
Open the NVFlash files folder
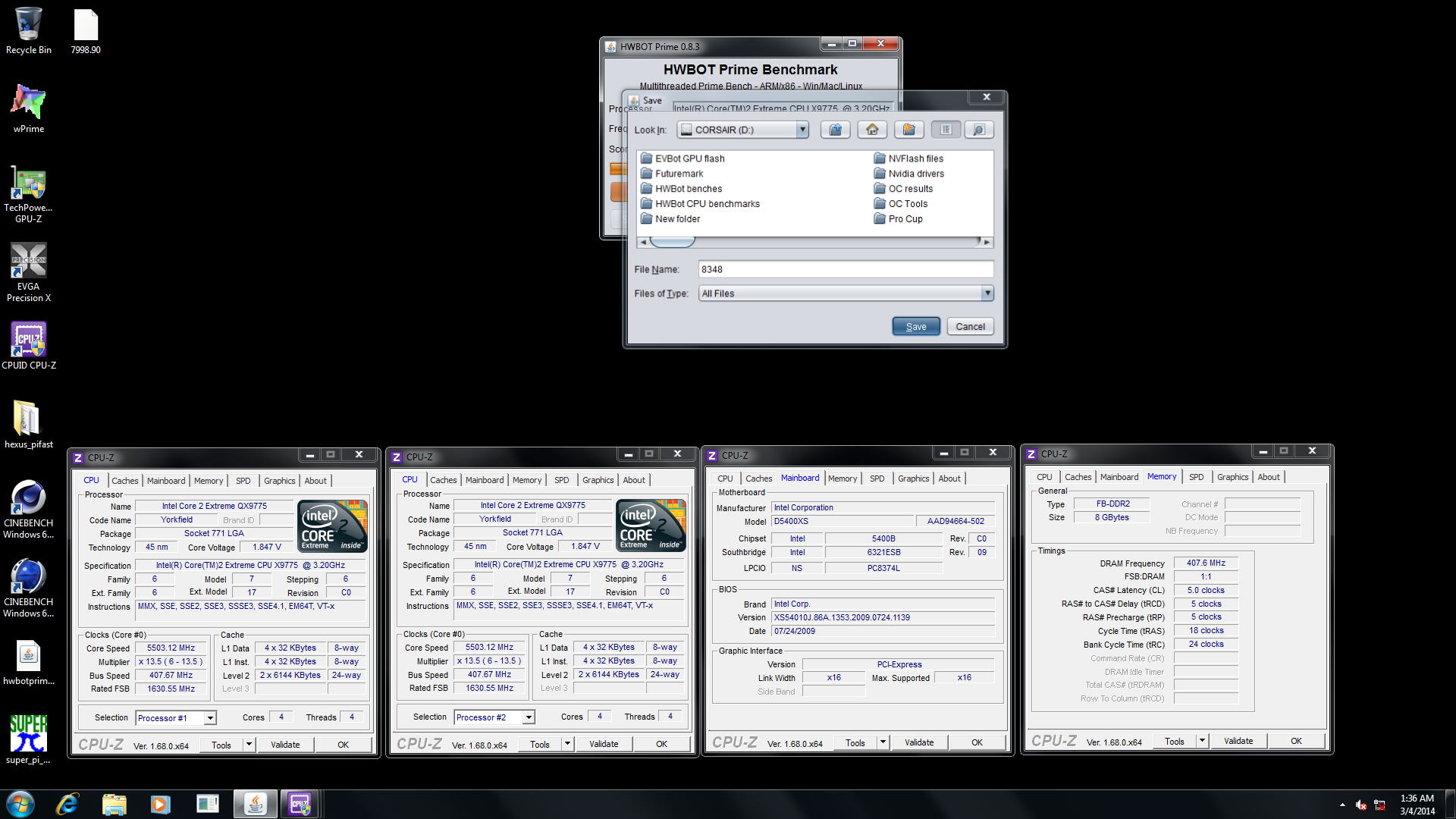click(908, 158)
